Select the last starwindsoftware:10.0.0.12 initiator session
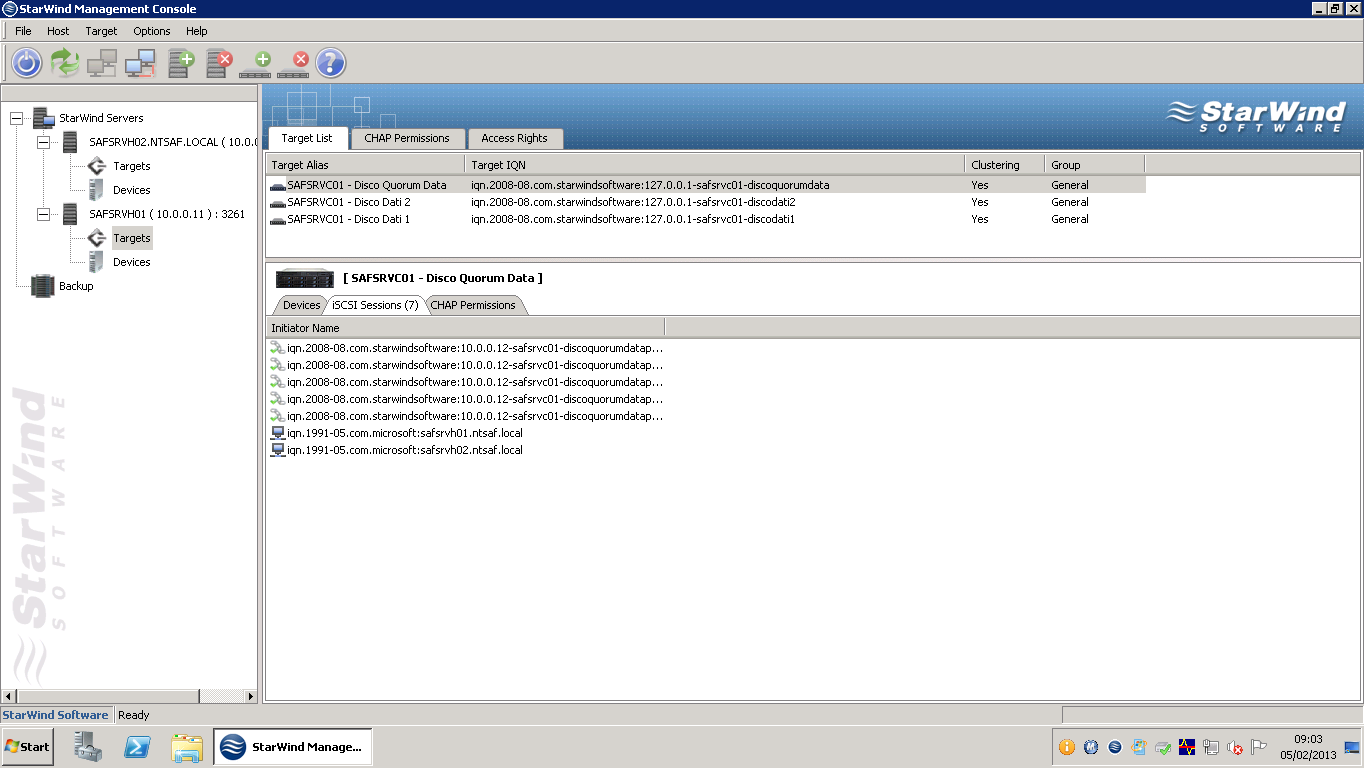The image size is (1364, 768). tap(466, 416)
